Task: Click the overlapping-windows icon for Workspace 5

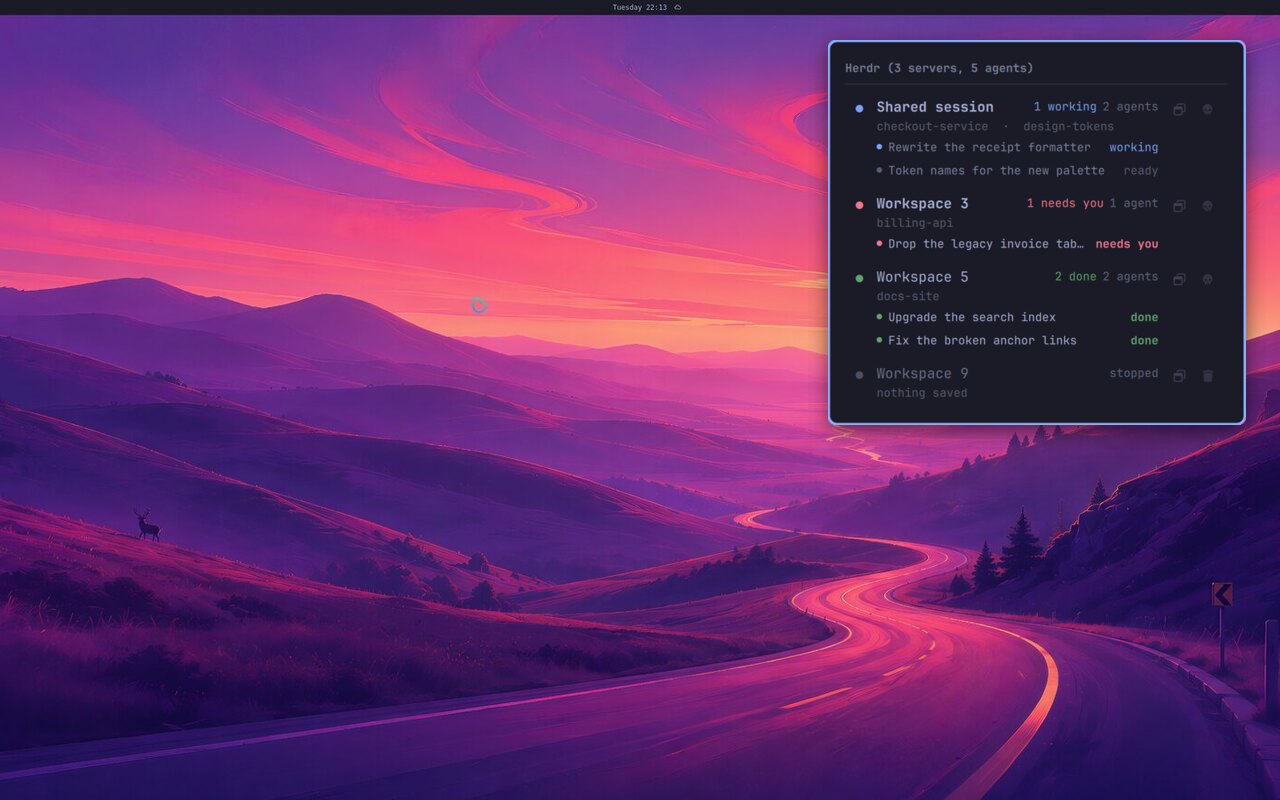Action: pyautogui.click(x=1179, y=279)
